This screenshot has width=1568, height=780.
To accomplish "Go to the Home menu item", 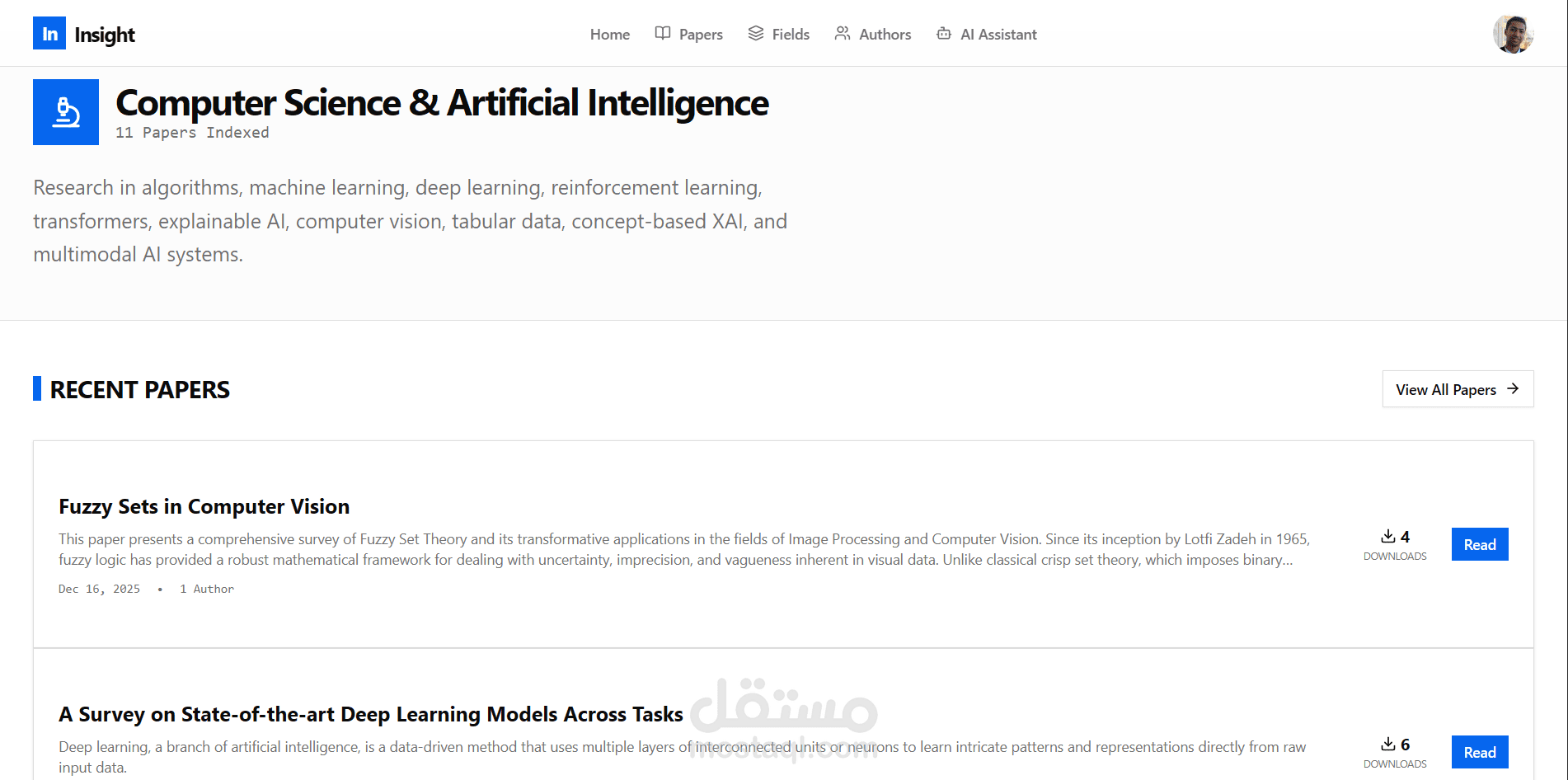I will tap(610, 34).
